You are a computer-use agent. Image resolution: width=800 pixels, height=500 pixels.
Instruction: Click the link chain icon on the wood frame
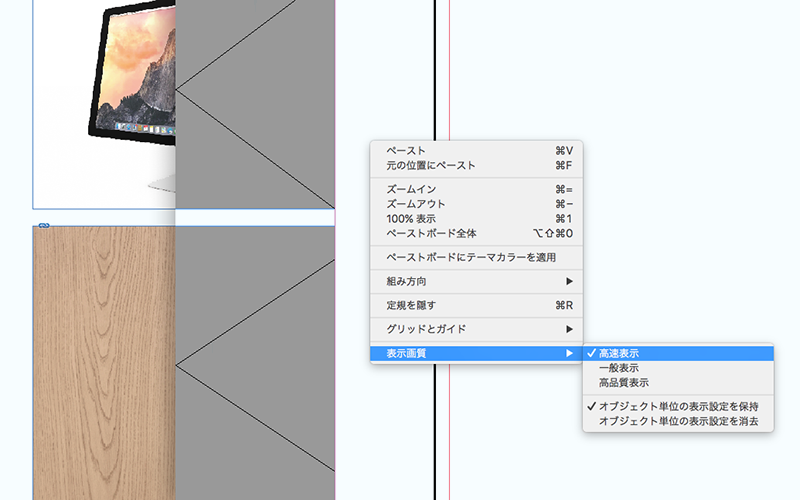(44, 226)
